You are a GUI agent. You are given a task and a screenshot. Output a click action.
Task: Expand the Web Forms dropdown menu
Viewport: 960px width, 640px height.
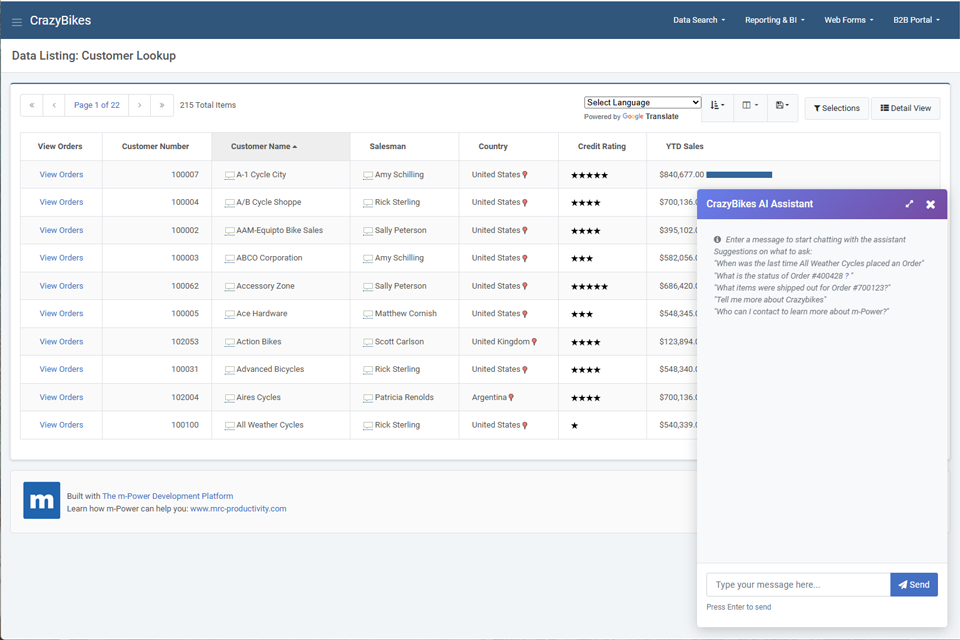click(849, 19)
